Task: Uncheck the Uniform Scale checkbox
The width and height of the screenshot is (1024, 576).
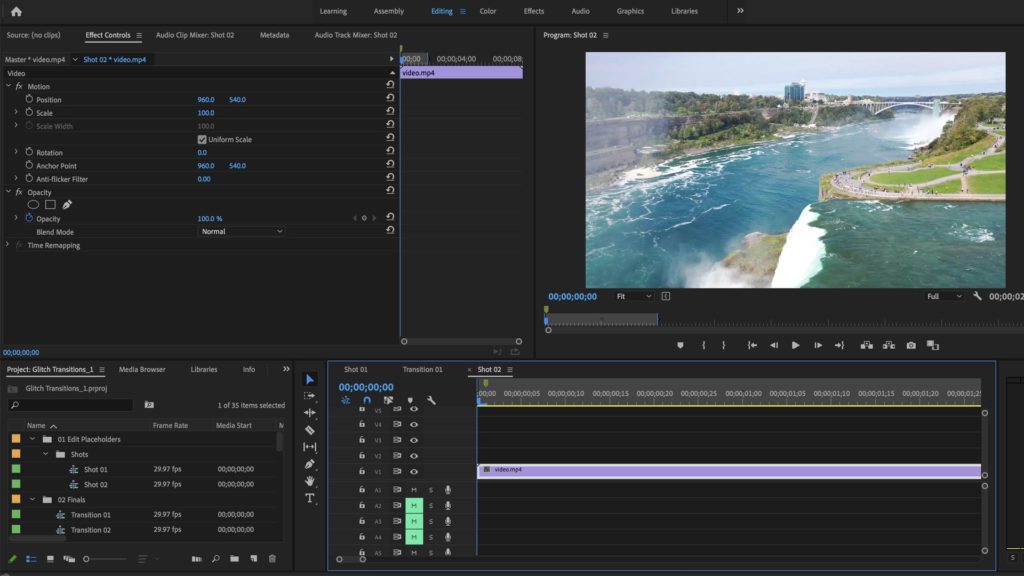Action: pos(202,140)
